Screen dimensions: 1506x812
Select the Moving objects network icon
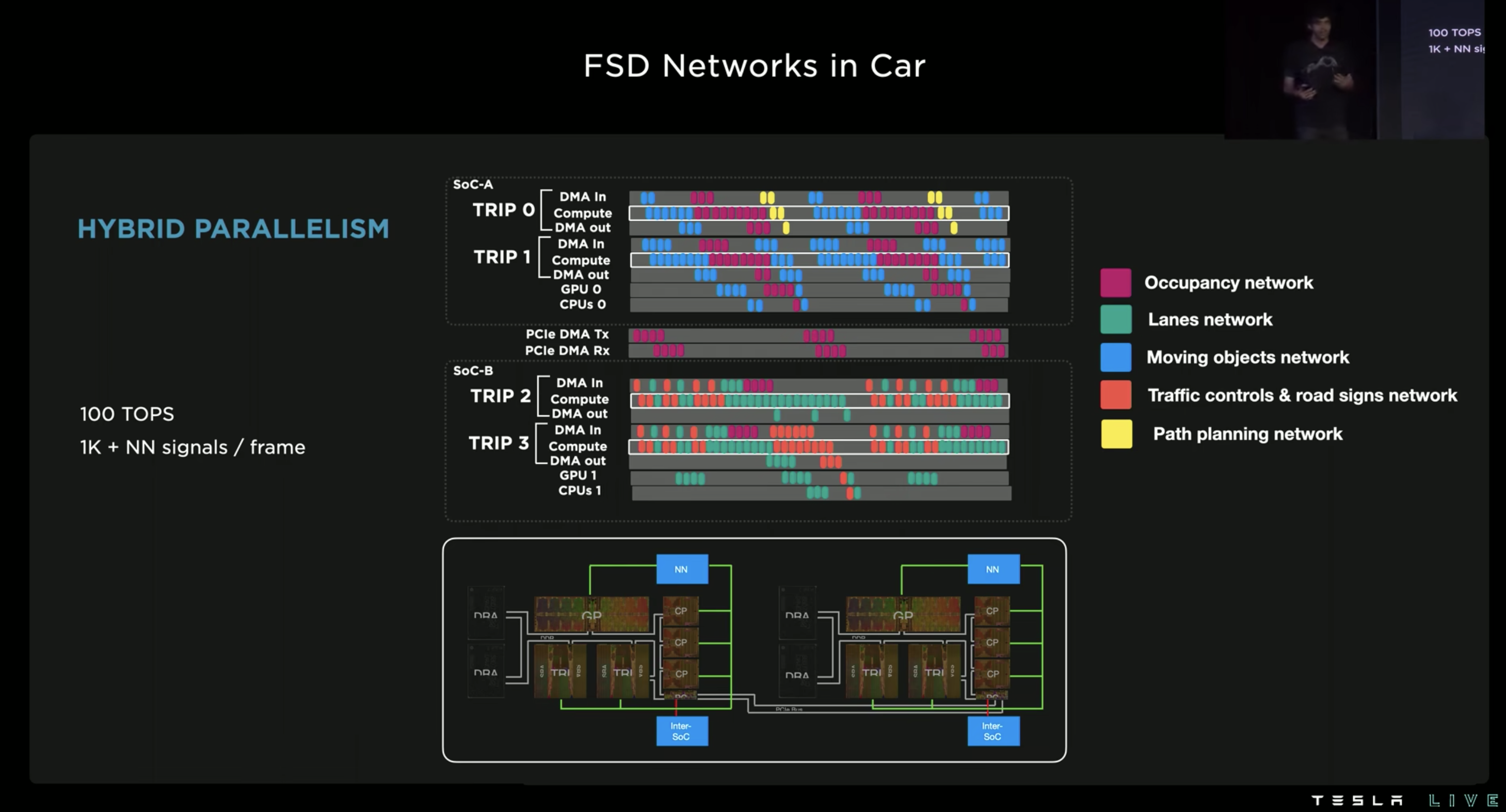pyautogui.click(x=1116, y=358)
